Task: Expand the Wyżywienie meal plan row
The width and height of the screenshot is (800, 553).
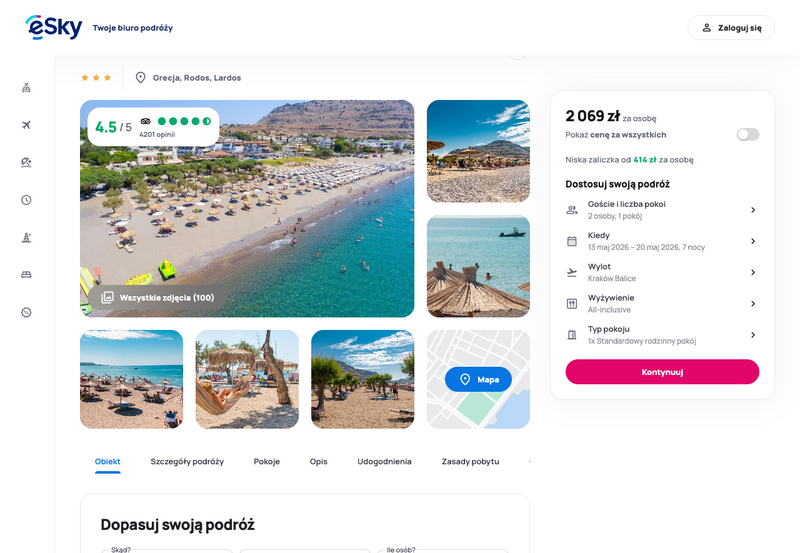Action: click(662, 304)
